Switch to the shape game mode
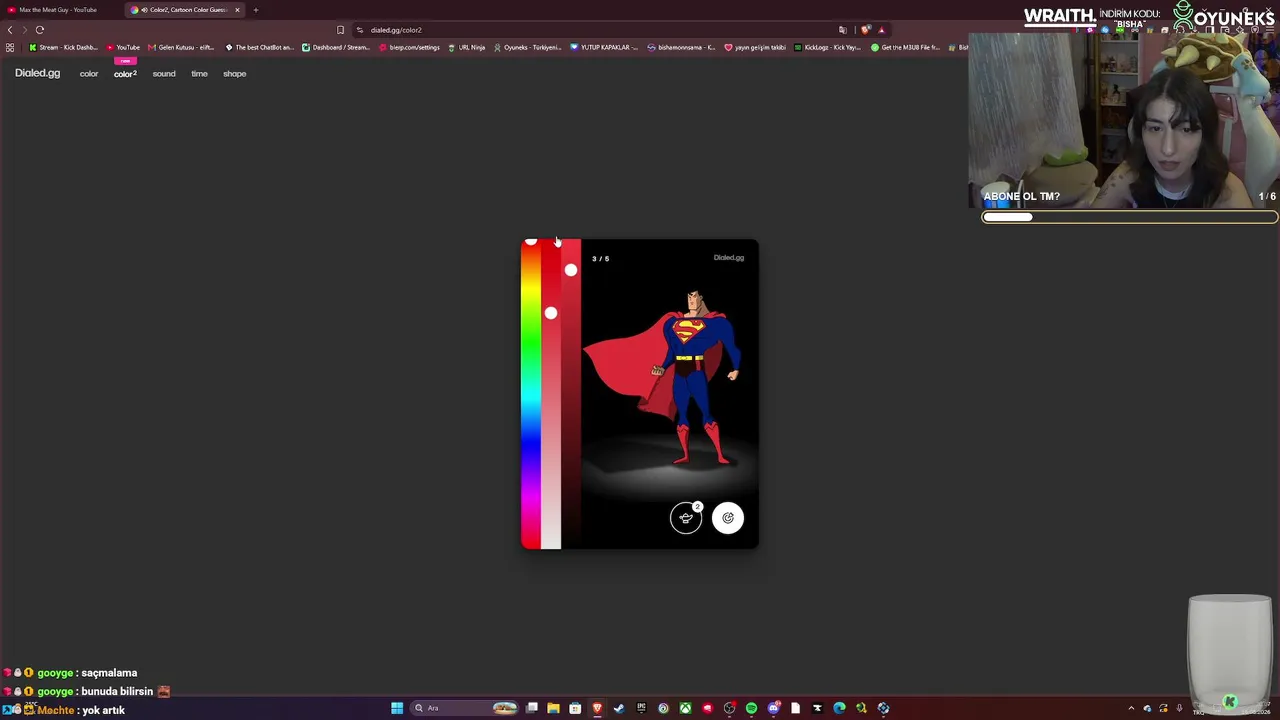Image resolution: width=1280 pixels, height=720 pixels. pos(234,74)
